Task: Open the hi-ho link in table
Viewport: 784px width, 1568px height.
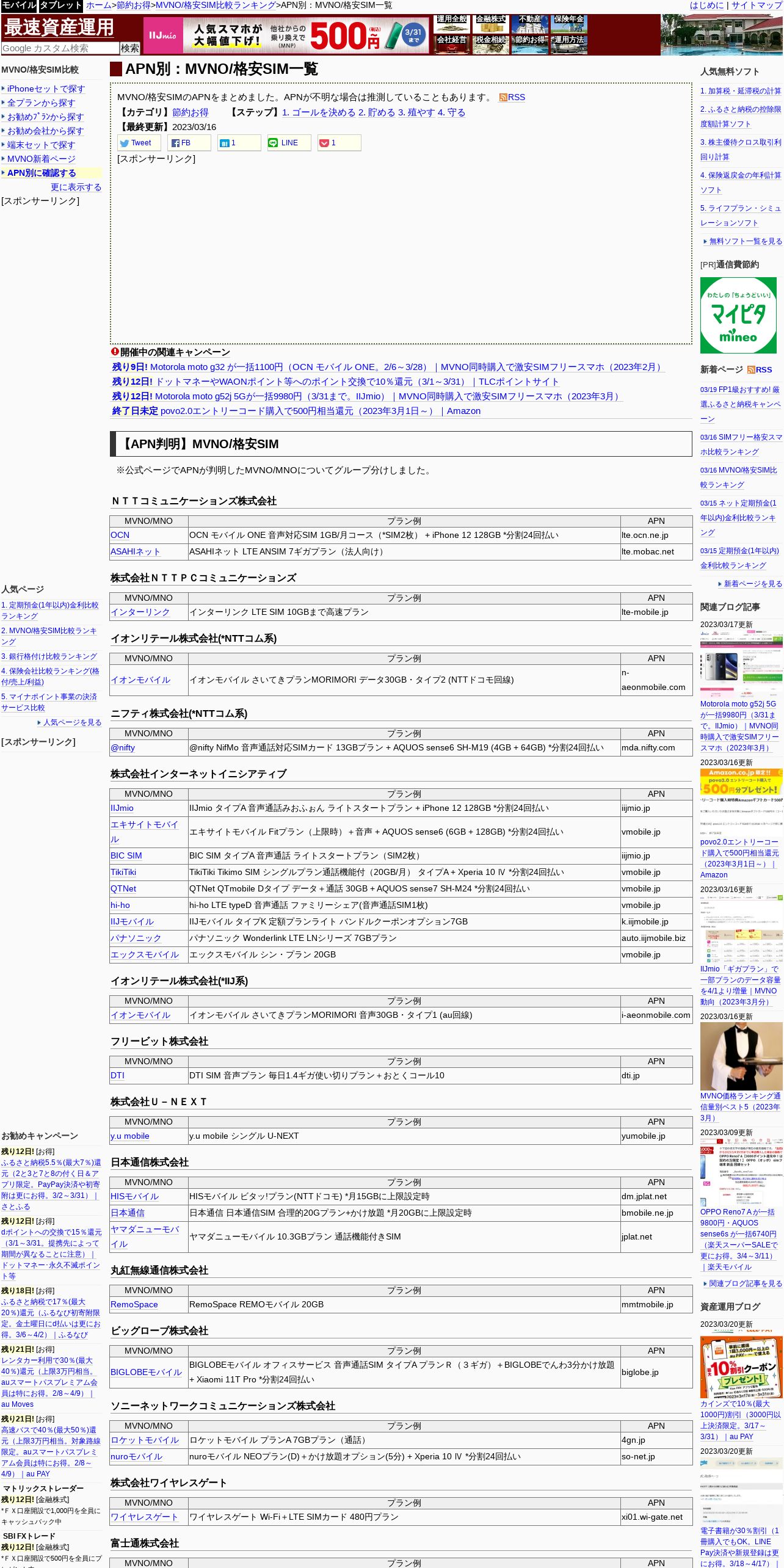Action: (x=120, y=905)
